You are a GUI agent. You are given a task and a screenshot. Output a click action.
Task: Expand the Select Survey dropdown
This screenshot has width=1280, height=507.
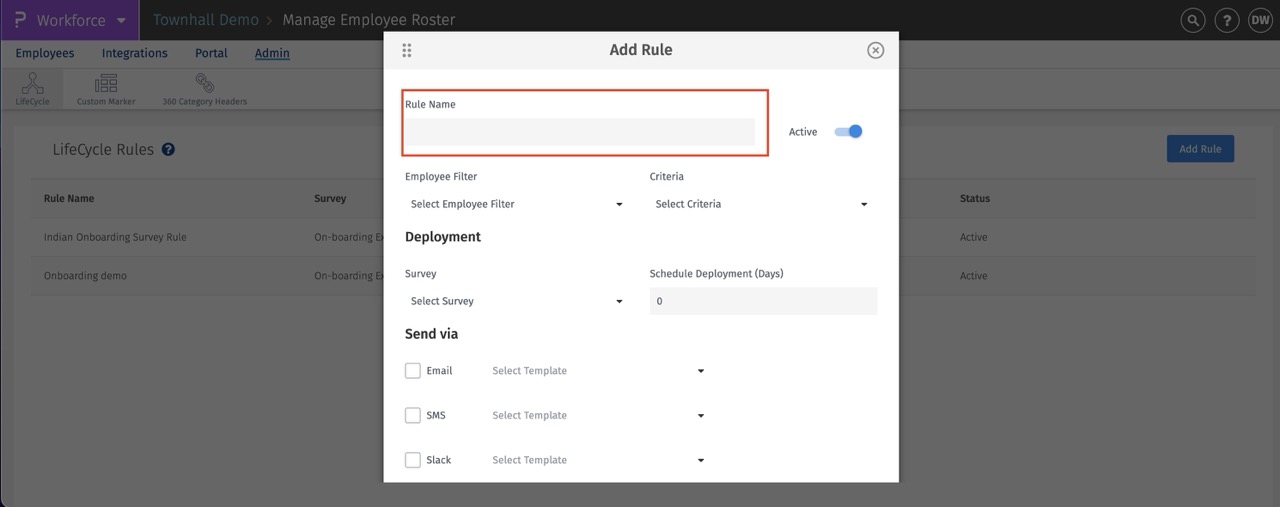pos(516,301)
